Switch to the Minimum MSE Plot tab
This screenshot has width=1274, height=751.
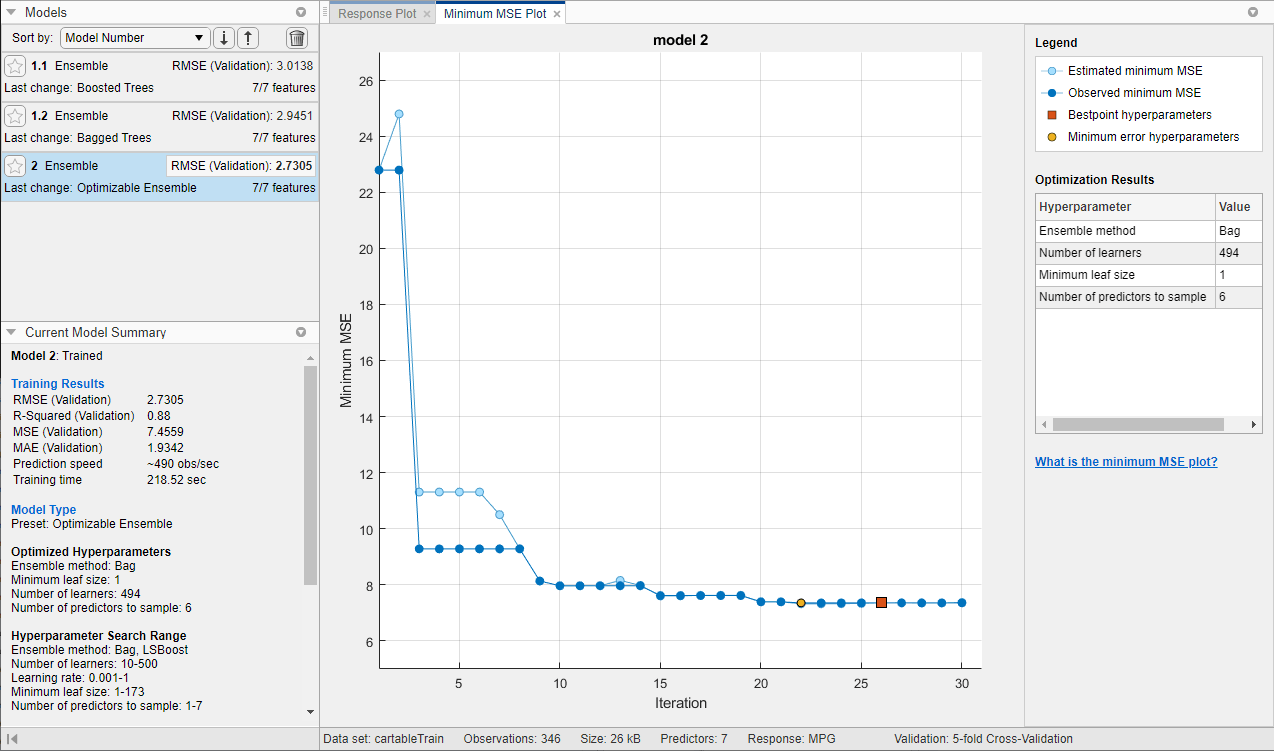pos(495,15)
